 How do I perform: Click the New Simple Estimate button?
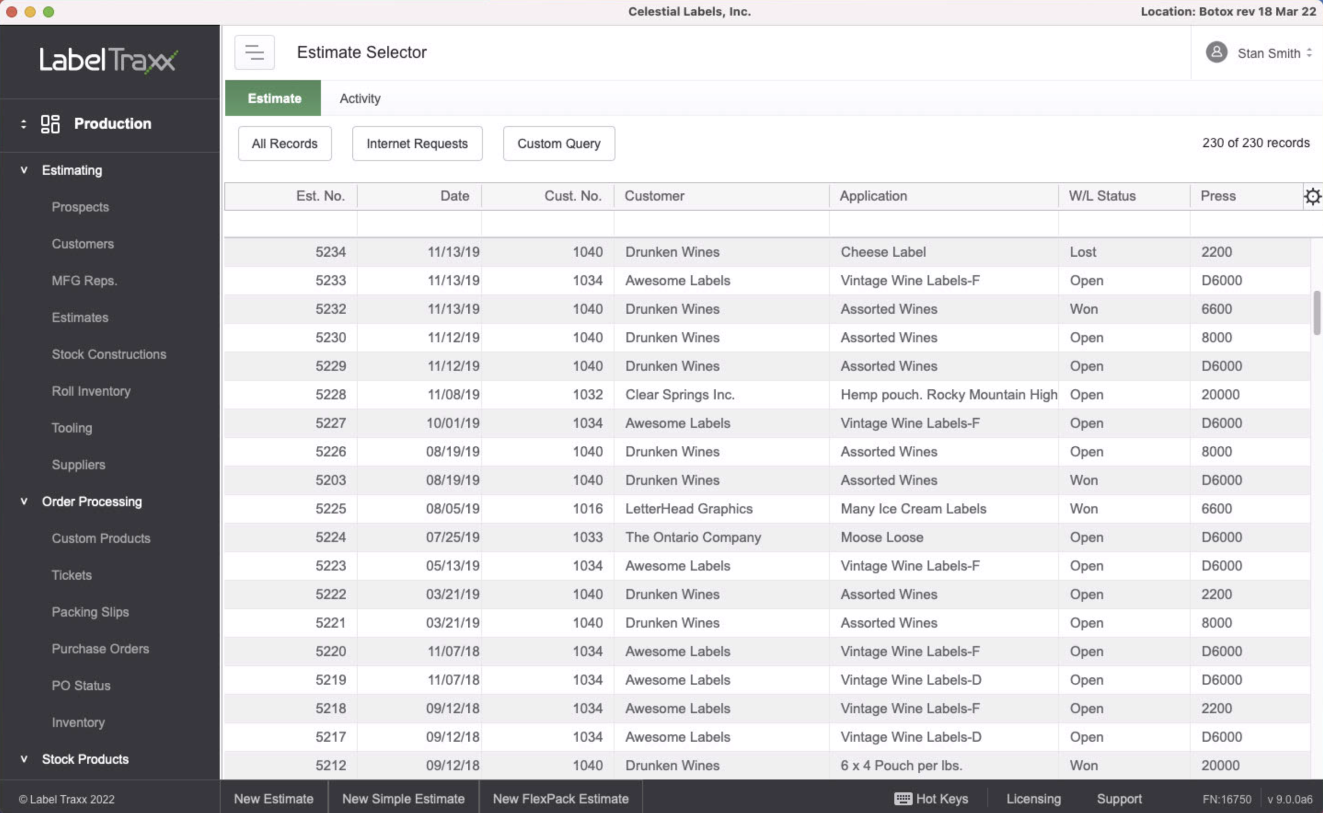tap(403, 799)
